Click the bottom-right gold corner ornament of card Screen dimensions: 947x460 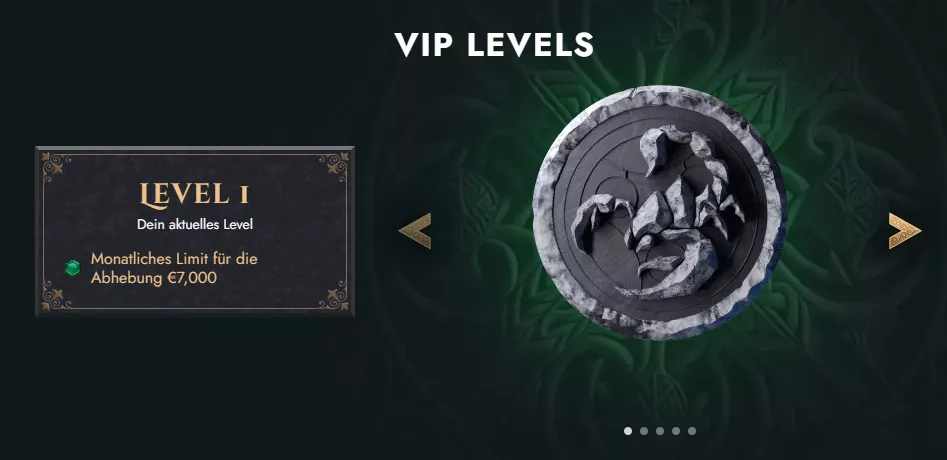click(333, 295)
